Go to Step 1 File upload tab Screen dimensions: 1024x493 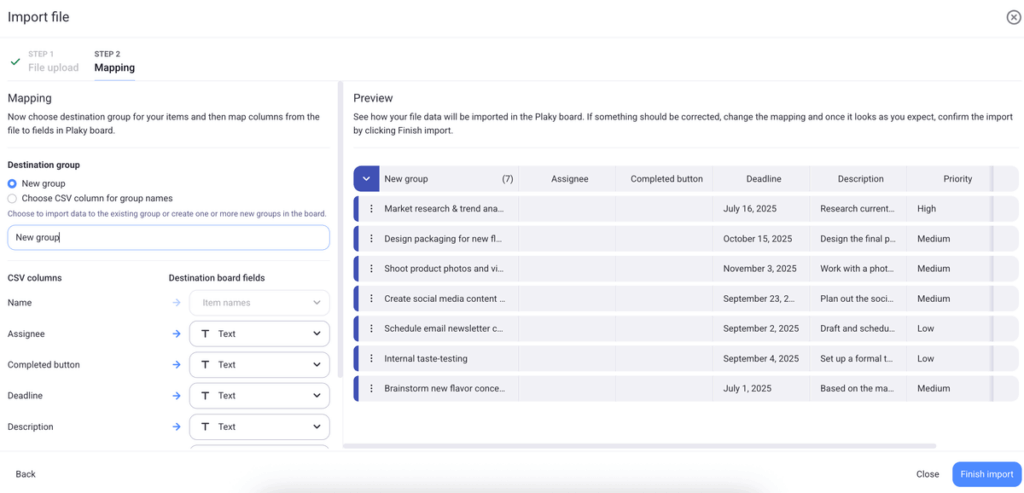click(x=50, y=62)
